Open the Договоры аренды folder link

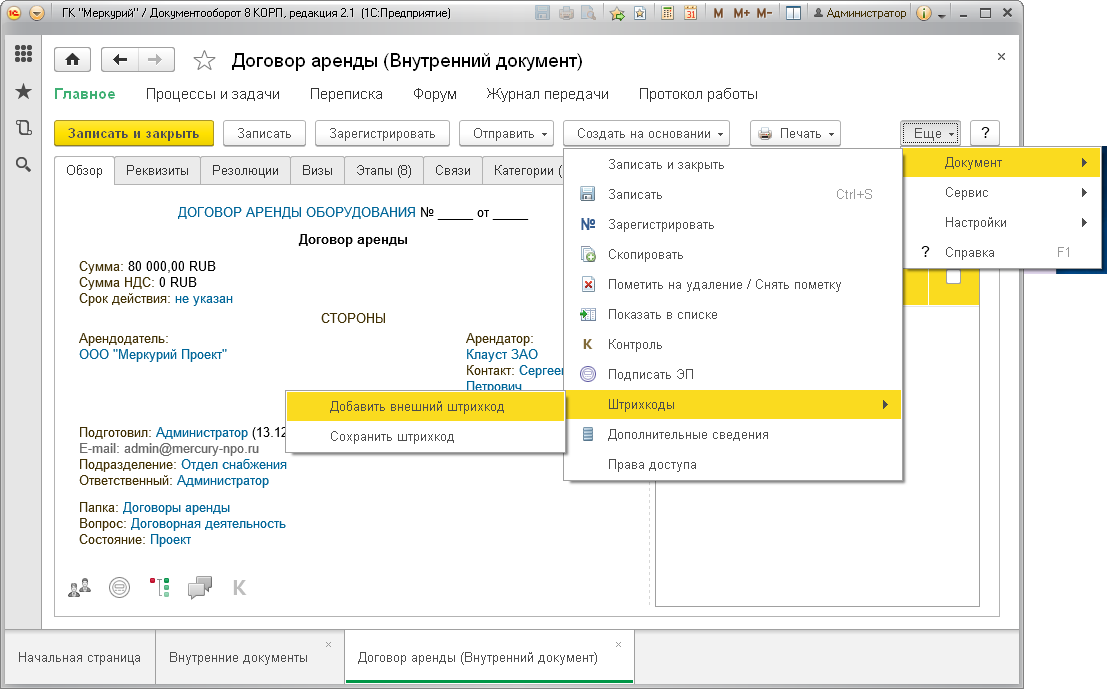pos(176,508)
